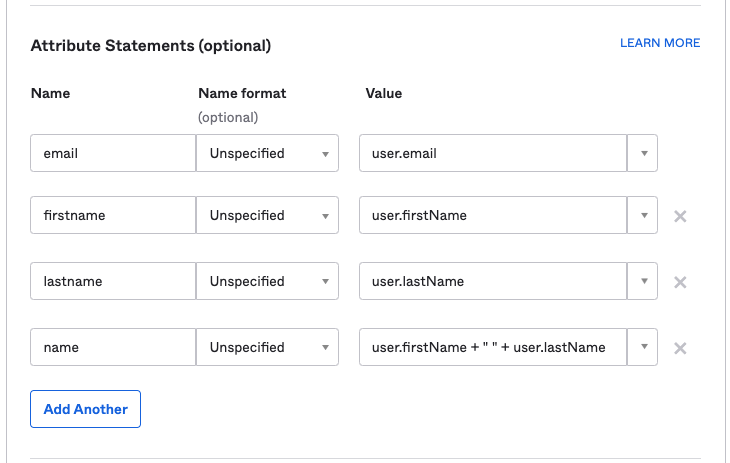Expand Name format dropdown for name row

tap(267, 348)
